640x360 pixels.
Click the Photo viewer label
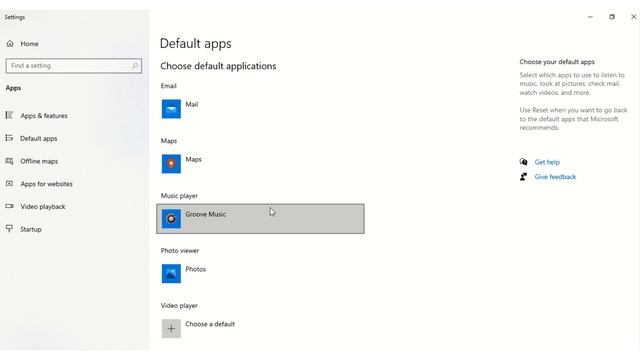point(180,251)
